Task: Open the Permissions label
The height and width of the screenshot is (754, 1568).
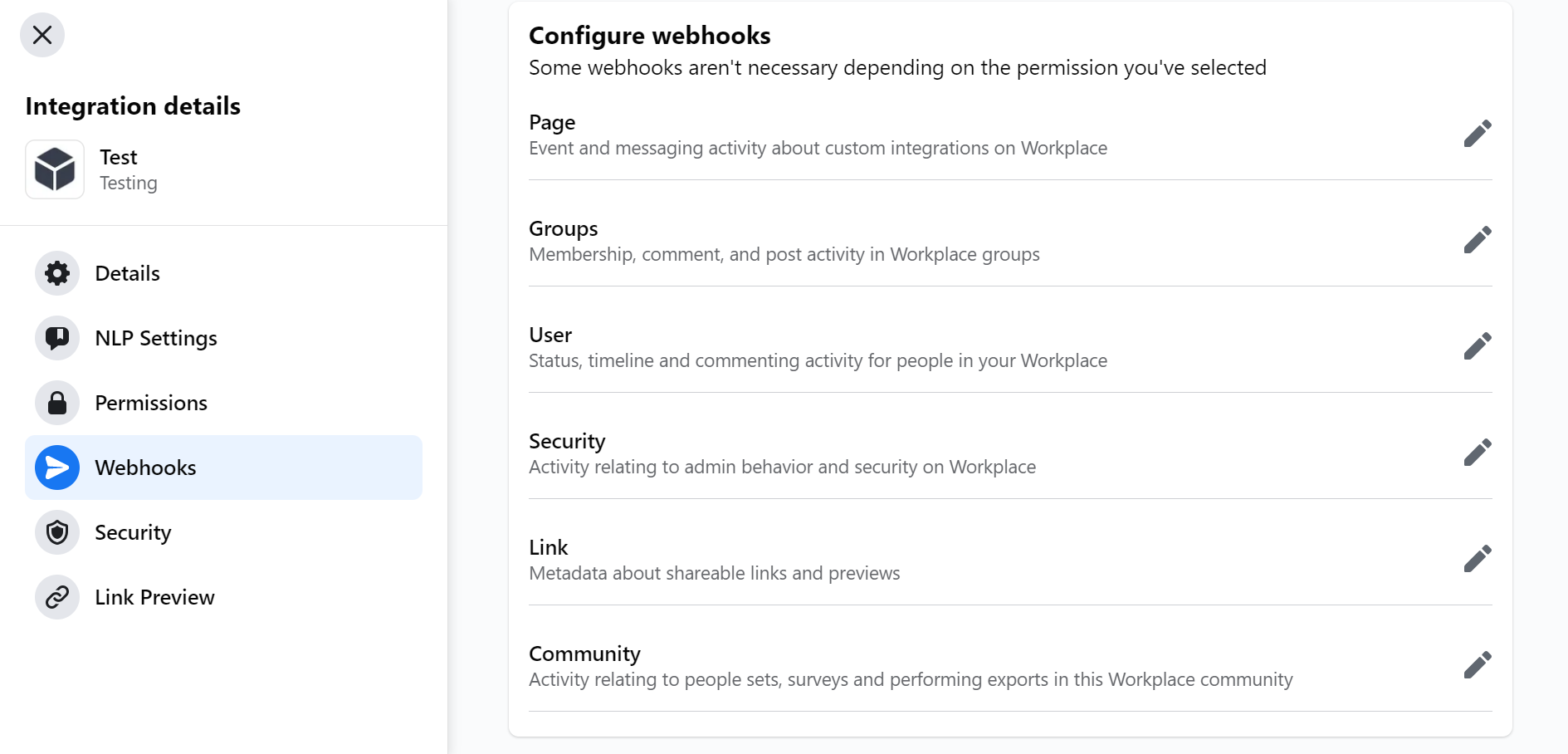Action: pos(151,403)
